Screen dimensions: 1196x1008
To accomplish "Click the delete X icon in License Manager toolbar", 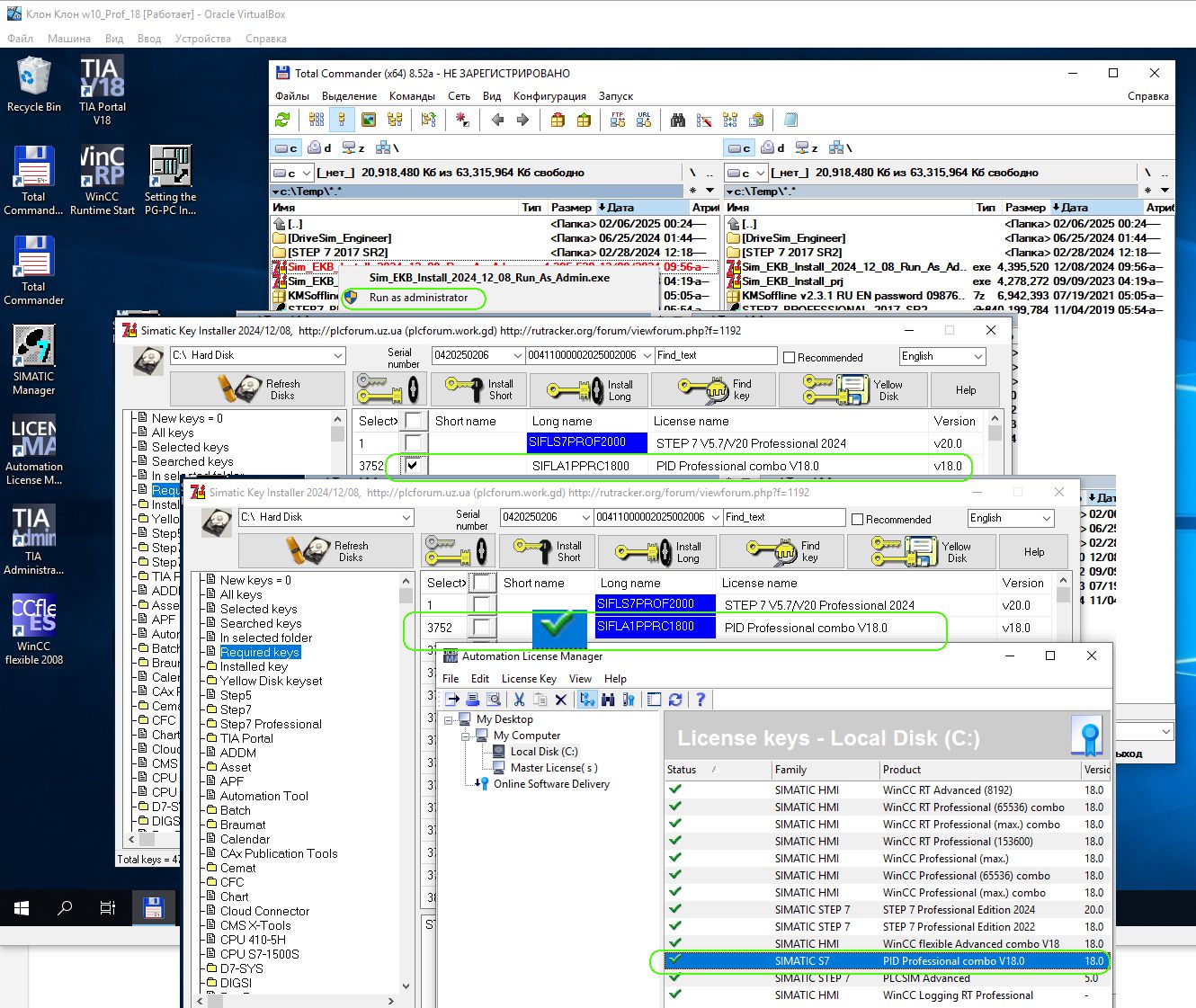I will pyautogui.click(x=561, y=700).
